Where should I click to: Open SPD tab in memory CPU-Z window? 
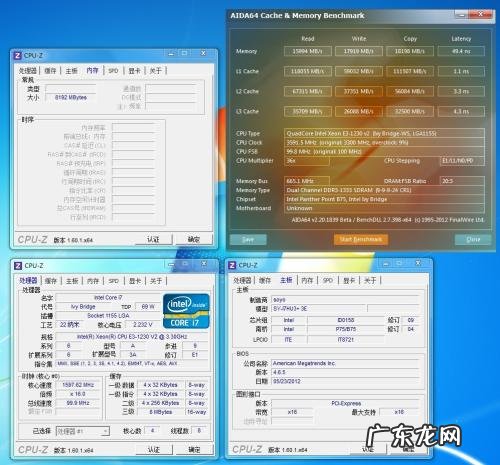[113, 71]
